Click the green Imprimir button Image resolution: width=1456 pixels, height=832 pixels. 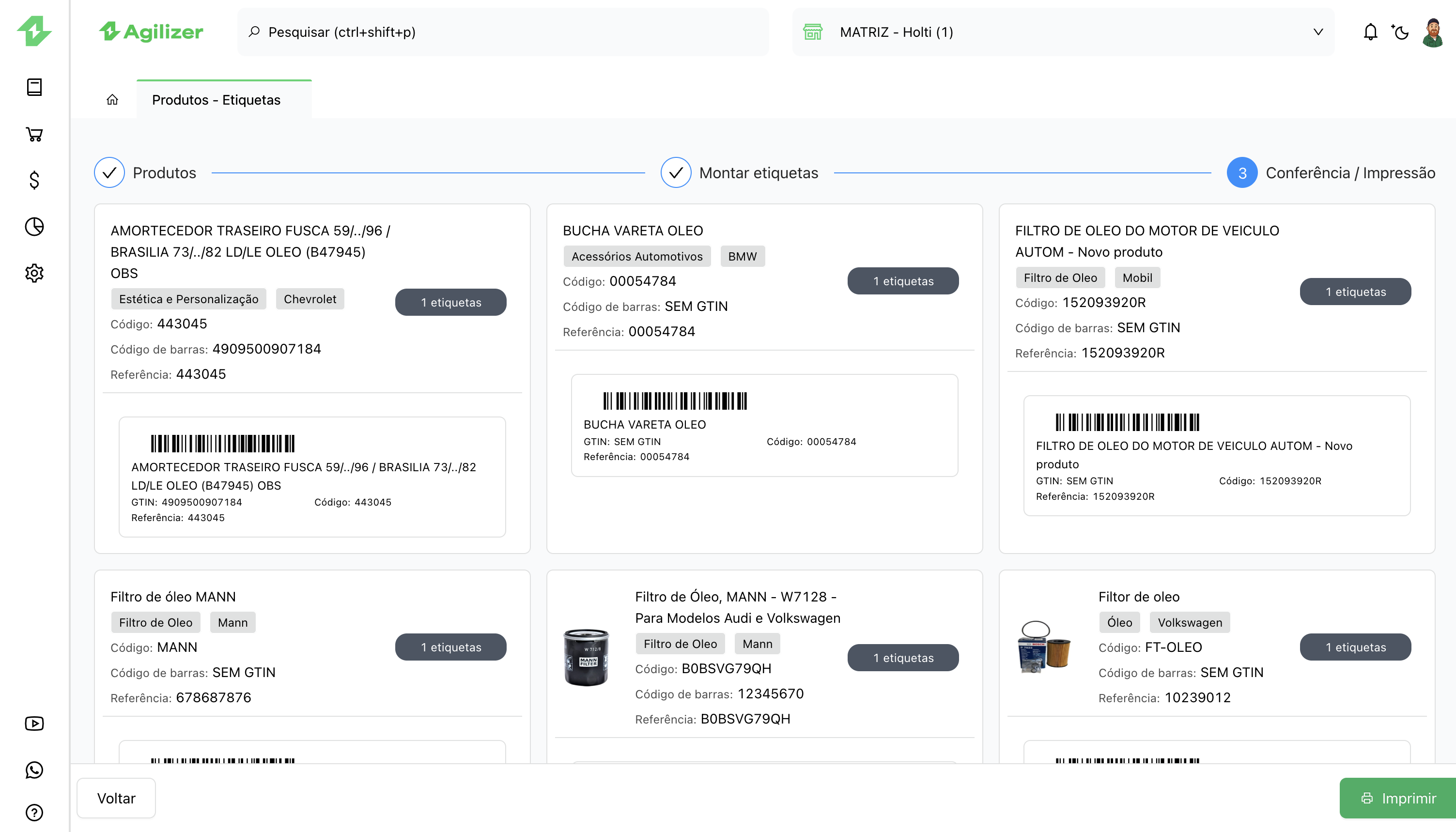1398,798
